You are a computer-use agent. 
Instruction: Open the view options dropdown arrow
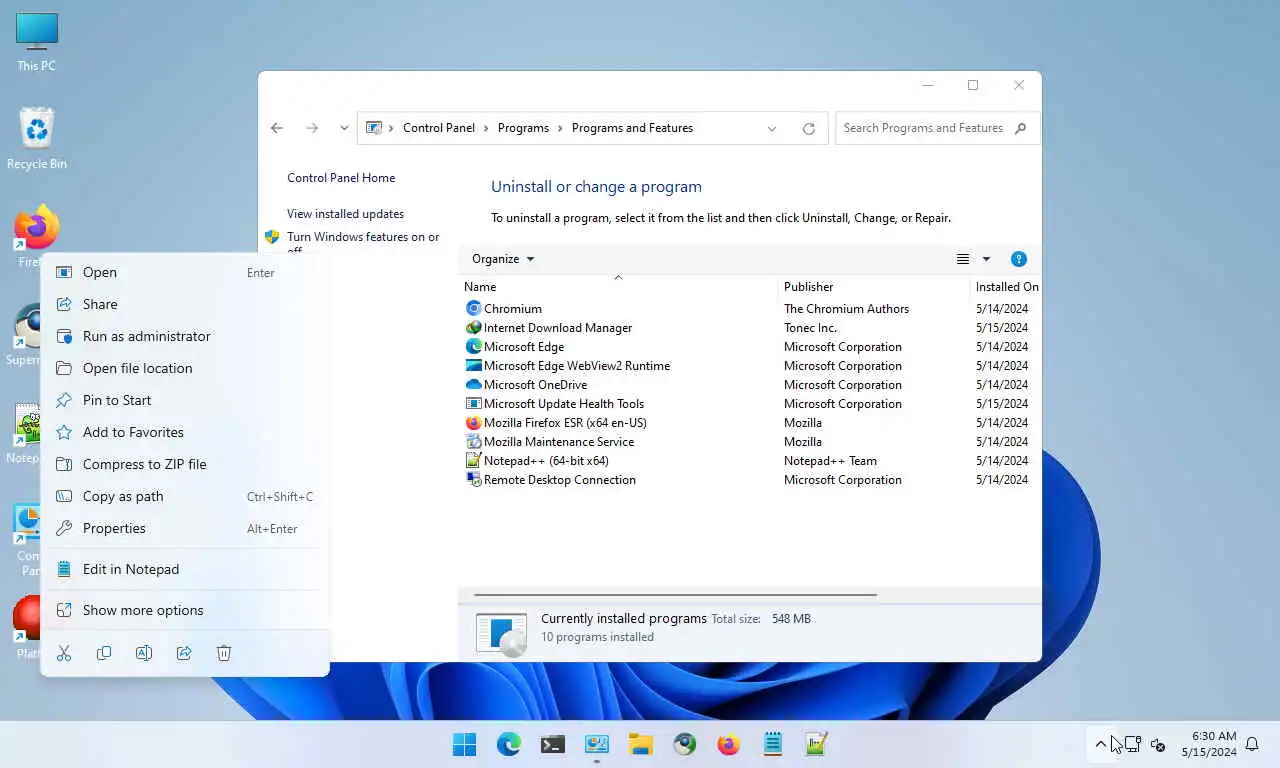click(x=986, y=259)
